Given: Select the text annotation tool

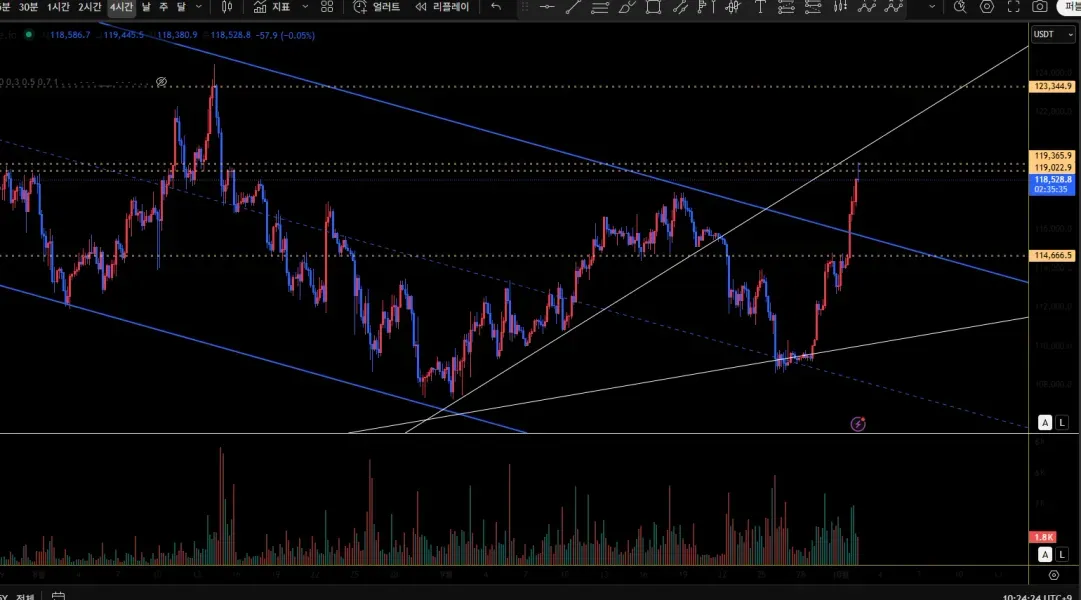Looking at the screenshot, I should [x=760, y=7].
